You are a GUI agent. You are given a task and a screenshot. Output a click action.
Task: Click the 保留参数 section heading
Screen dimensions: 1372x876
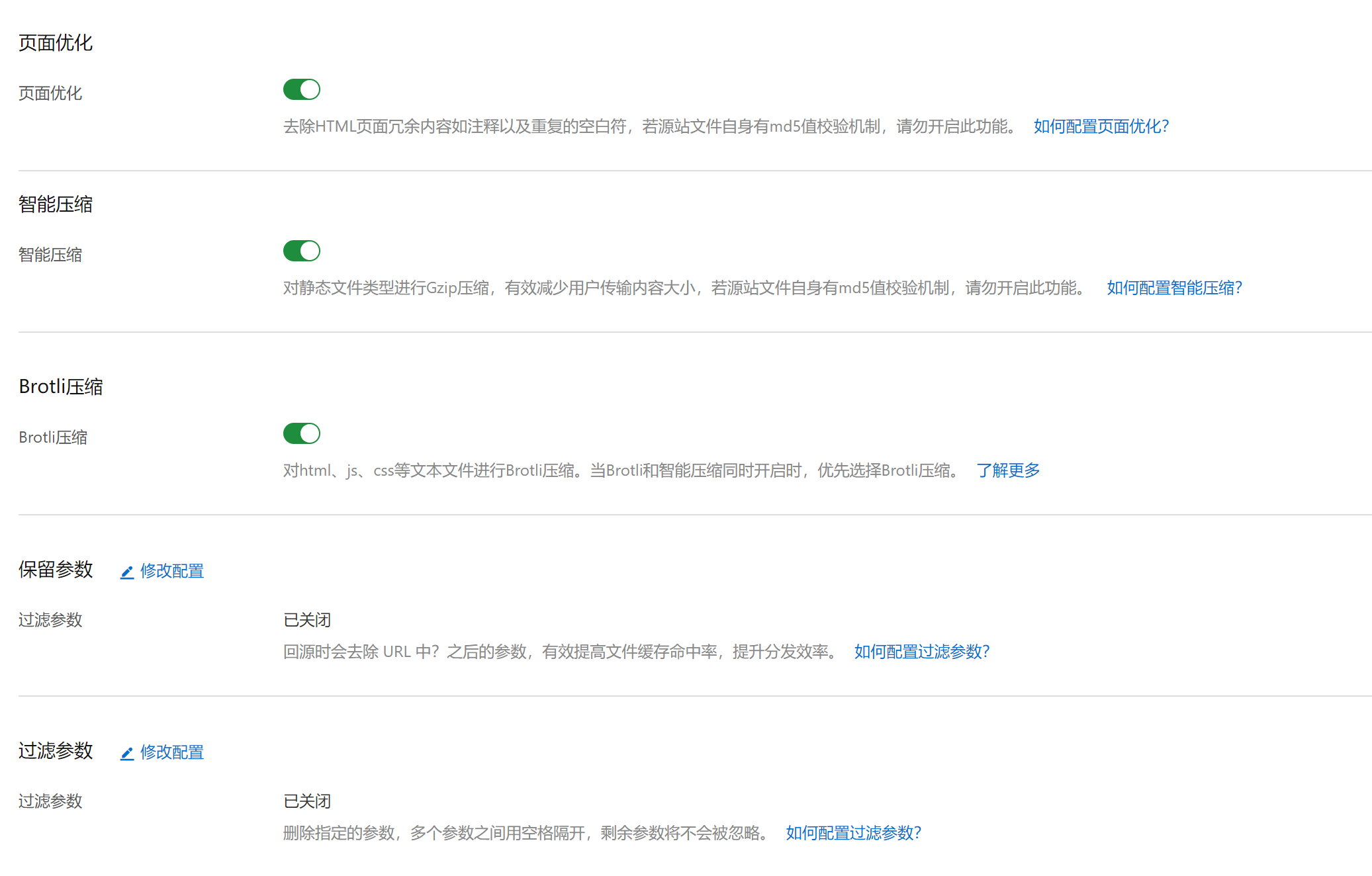pos(56,570)
